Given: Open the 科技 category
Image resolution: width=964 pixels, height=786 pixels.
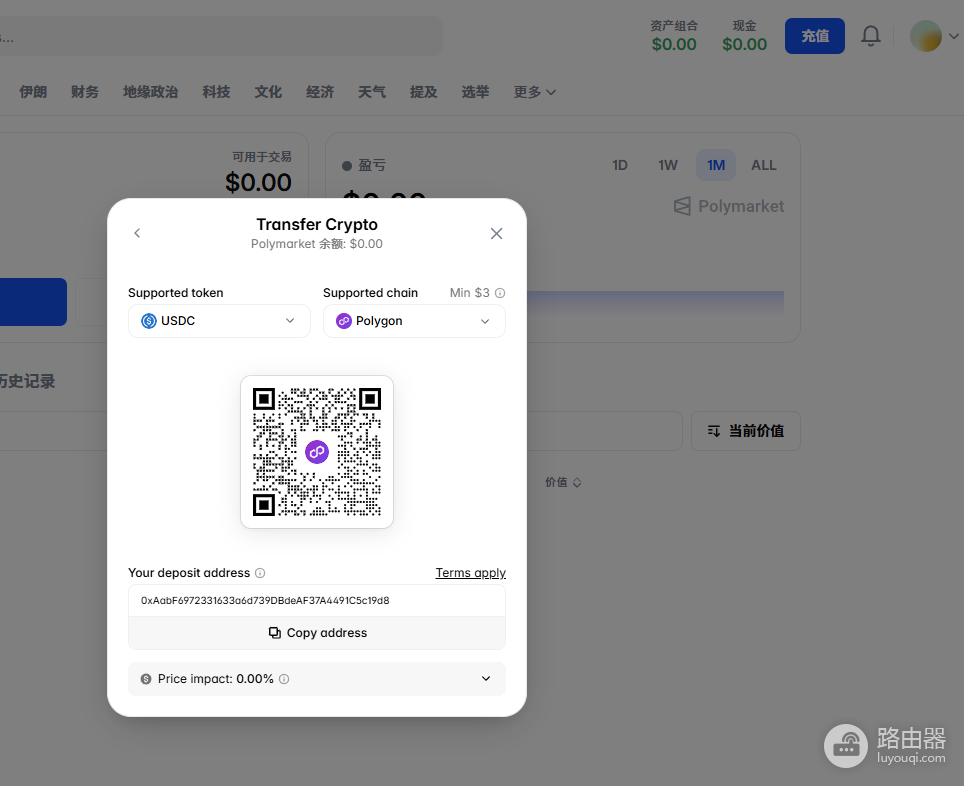Looking at the screenshot, I should pos(216,92).
